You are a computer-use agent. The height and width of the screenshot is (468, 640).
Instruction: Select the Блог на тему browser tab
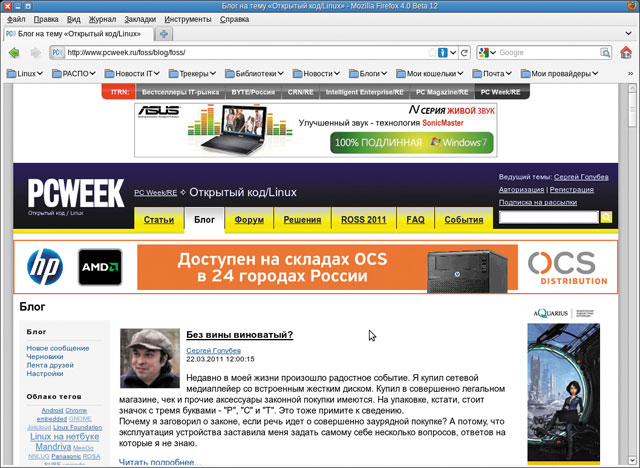[79, 34]
